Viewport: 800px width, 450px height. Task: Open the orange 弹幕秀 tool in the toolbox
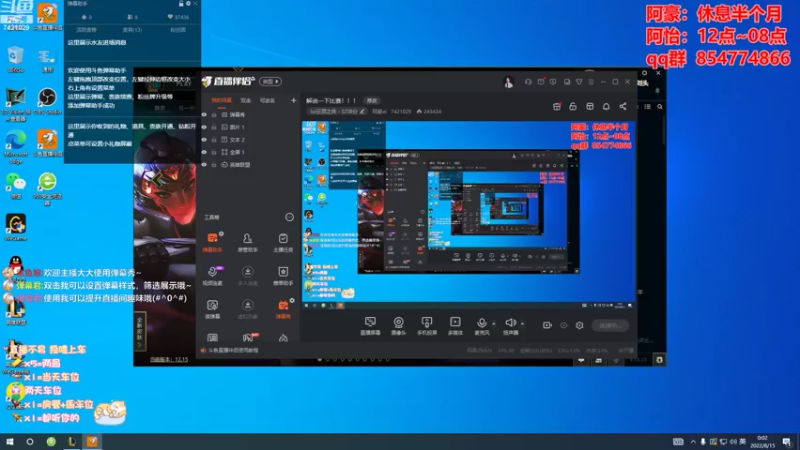pyautogui.click(x=283, y=309)
